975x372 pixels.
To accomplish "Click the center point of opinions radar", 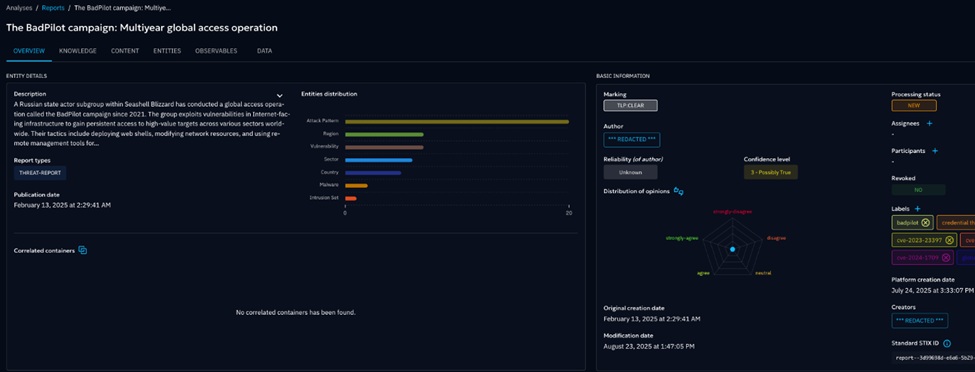I will [x=732, y=249].
